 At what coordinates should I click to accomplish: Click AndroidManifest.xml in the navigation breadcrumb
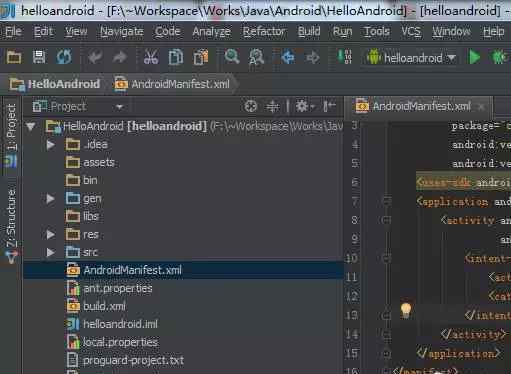pos(172,84)
